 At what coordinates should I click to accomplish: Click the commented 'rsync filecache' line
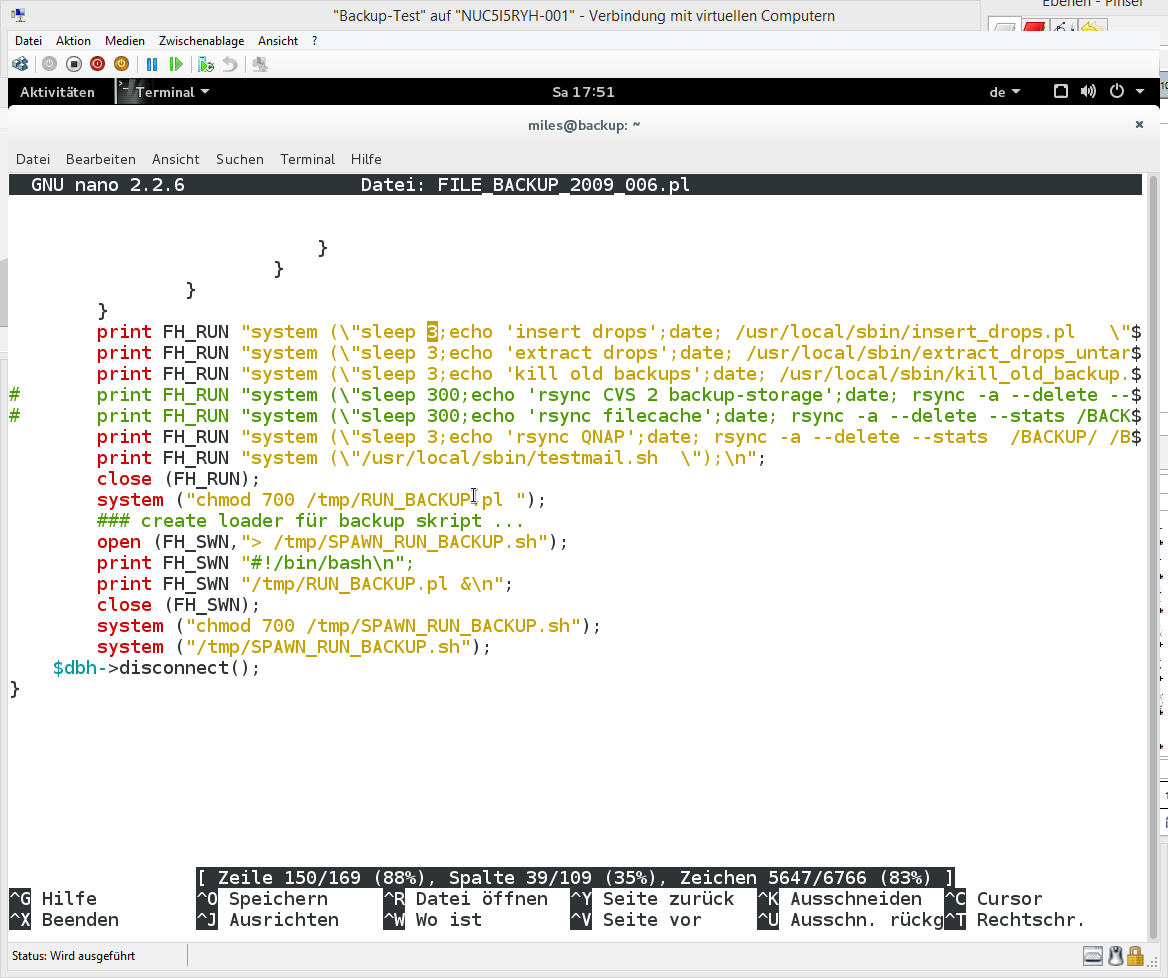pos(575,416)
